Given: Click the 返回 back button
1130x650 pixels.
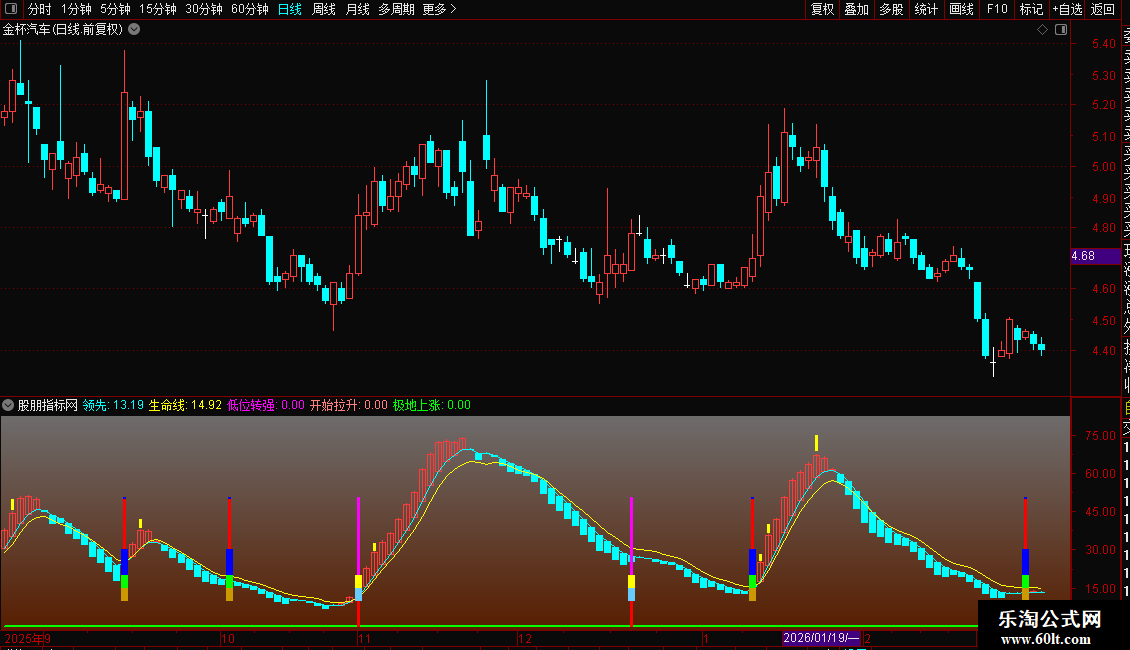Looking at the screenshot, I should pos(1103,9).
